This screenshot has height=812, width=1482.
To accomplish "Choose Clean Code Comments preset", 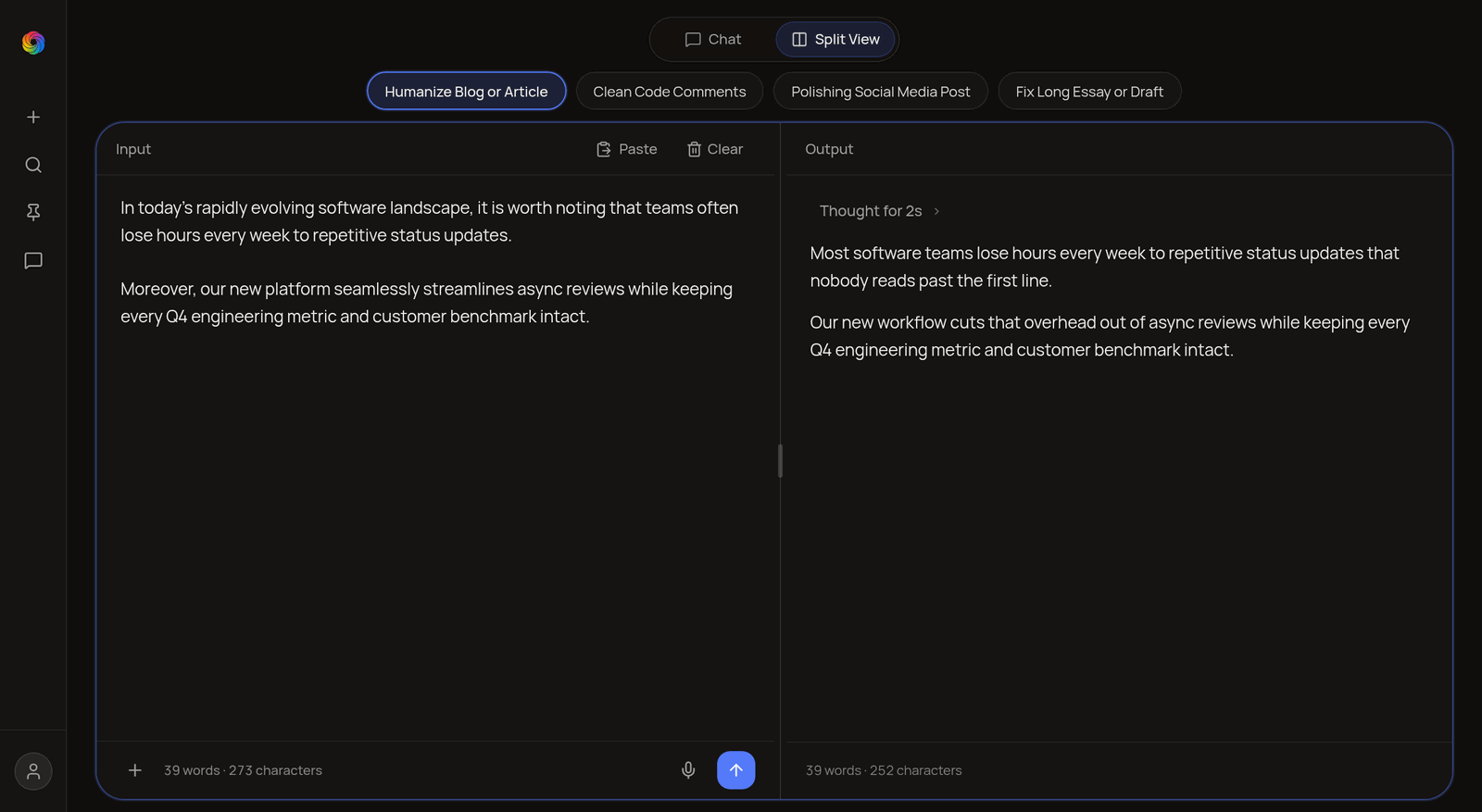I will coord(670,92).
